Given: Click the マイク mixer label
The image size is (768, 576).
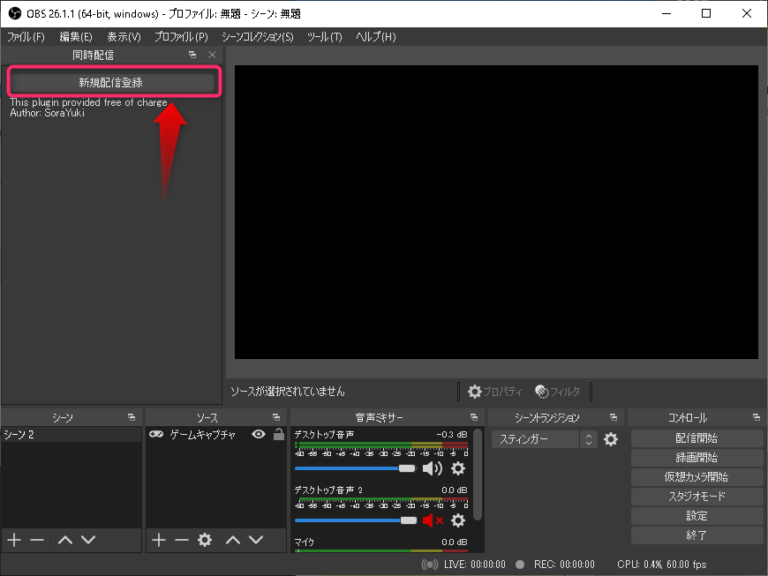Looking at the screenshot, I should point(304,542).
